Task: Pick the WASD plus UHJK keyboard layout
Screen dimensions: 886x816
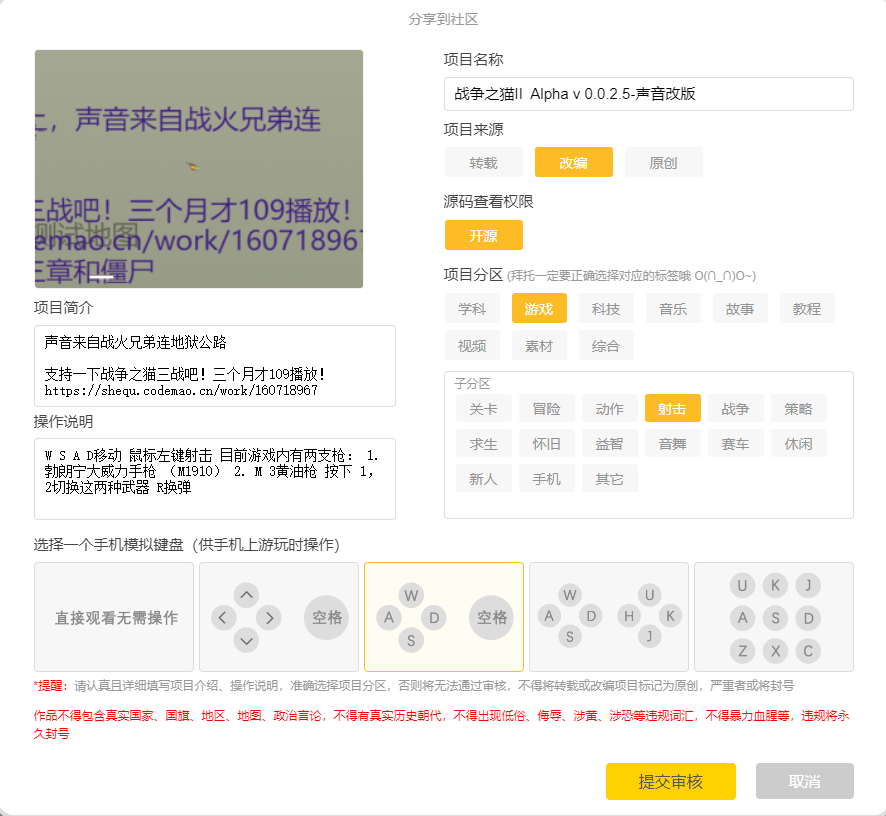Action: [608, 617]
